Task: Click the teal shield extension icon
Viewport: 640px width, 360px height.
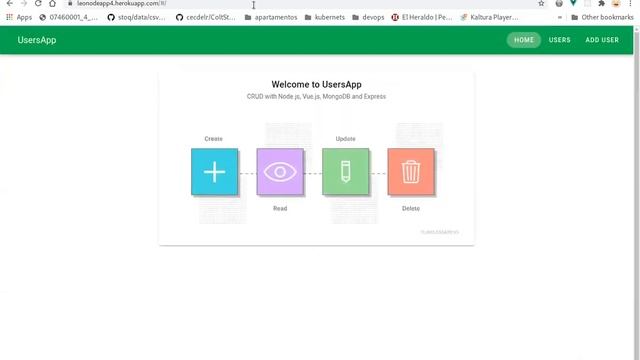Action: coord(573,3)
